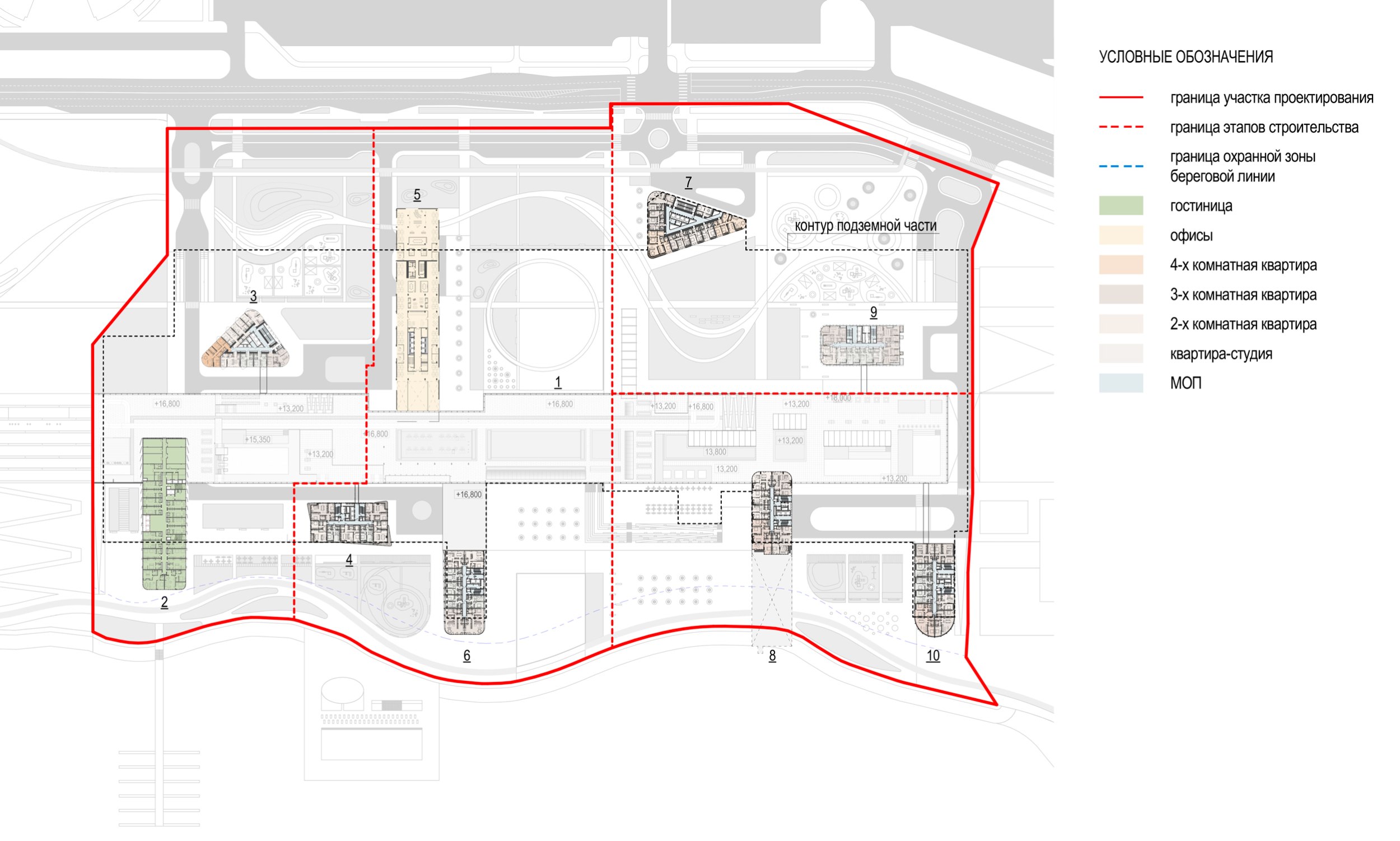Screen dimensions: 1400x841
Task: Click the квартира-студия legend swatch
Action: click(x=1120, y=354)
